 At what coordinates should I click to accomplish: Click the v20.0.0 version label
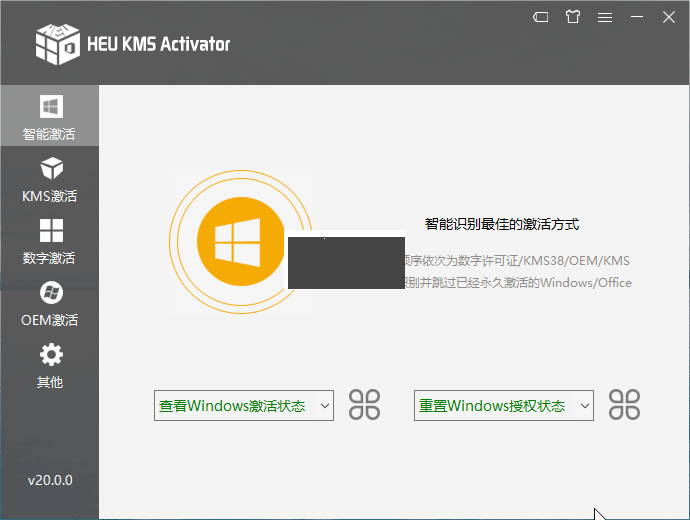click(x=49, y=480)
